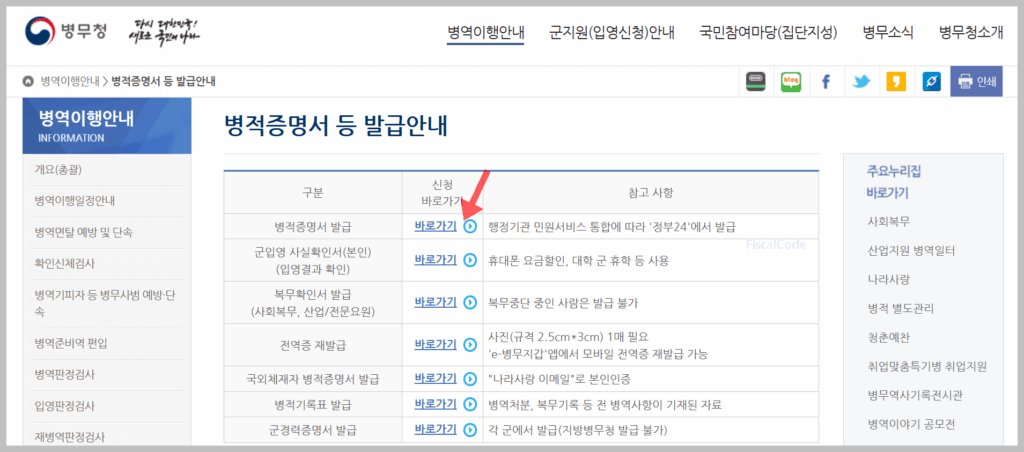Open the 병무소식 top menu
1024x452 pixels.
pos(888,32)
